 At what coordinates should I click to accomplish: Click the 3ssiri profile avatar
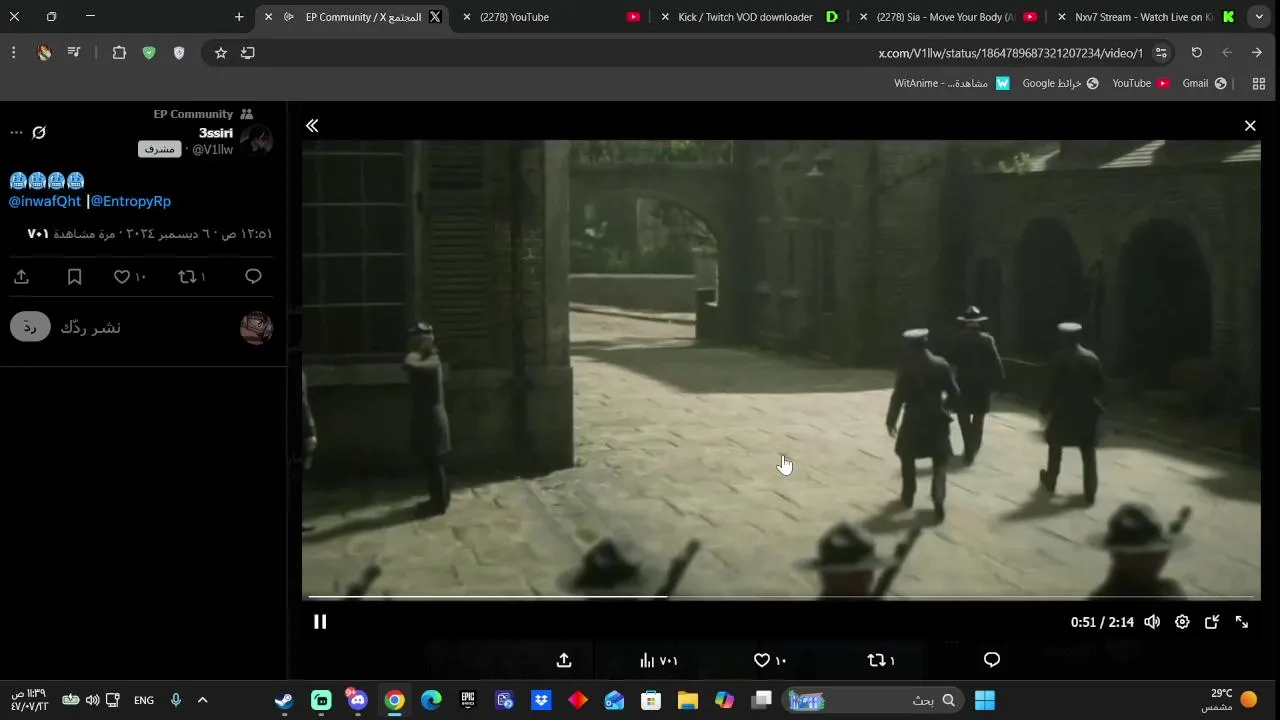pos(257,141)
